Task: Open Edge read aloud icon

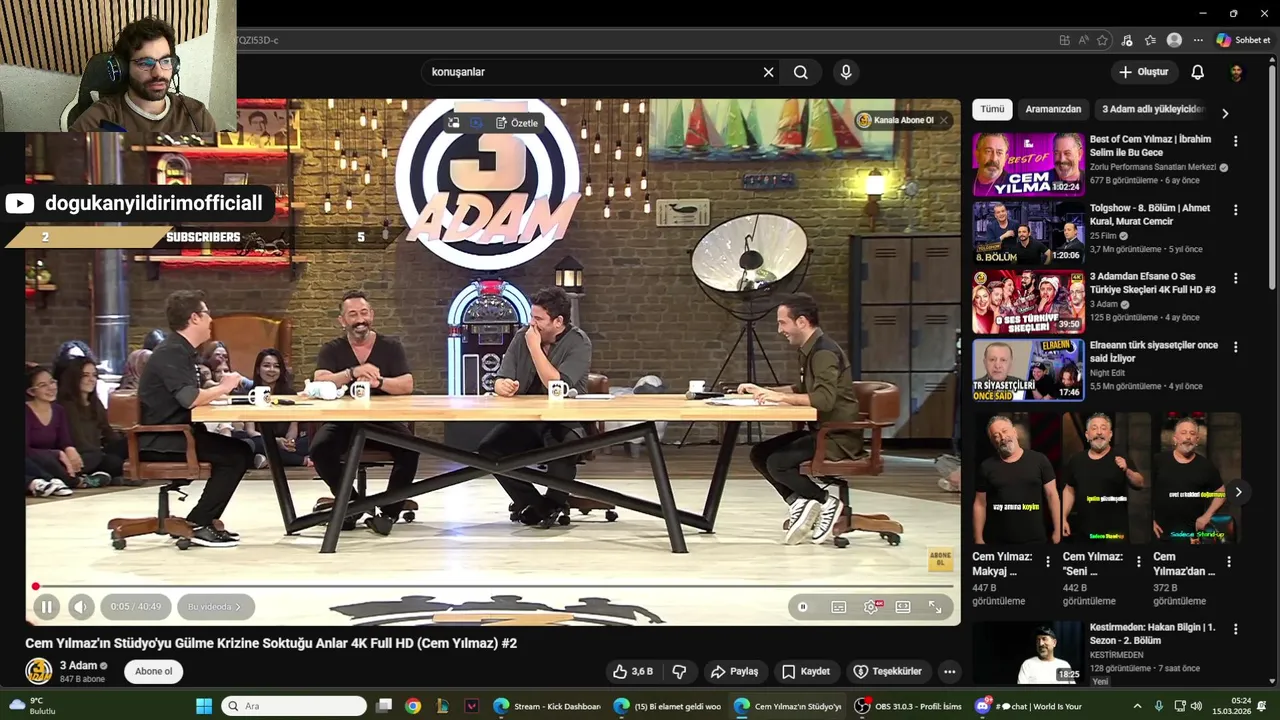Action: (x=1083, y=40)
